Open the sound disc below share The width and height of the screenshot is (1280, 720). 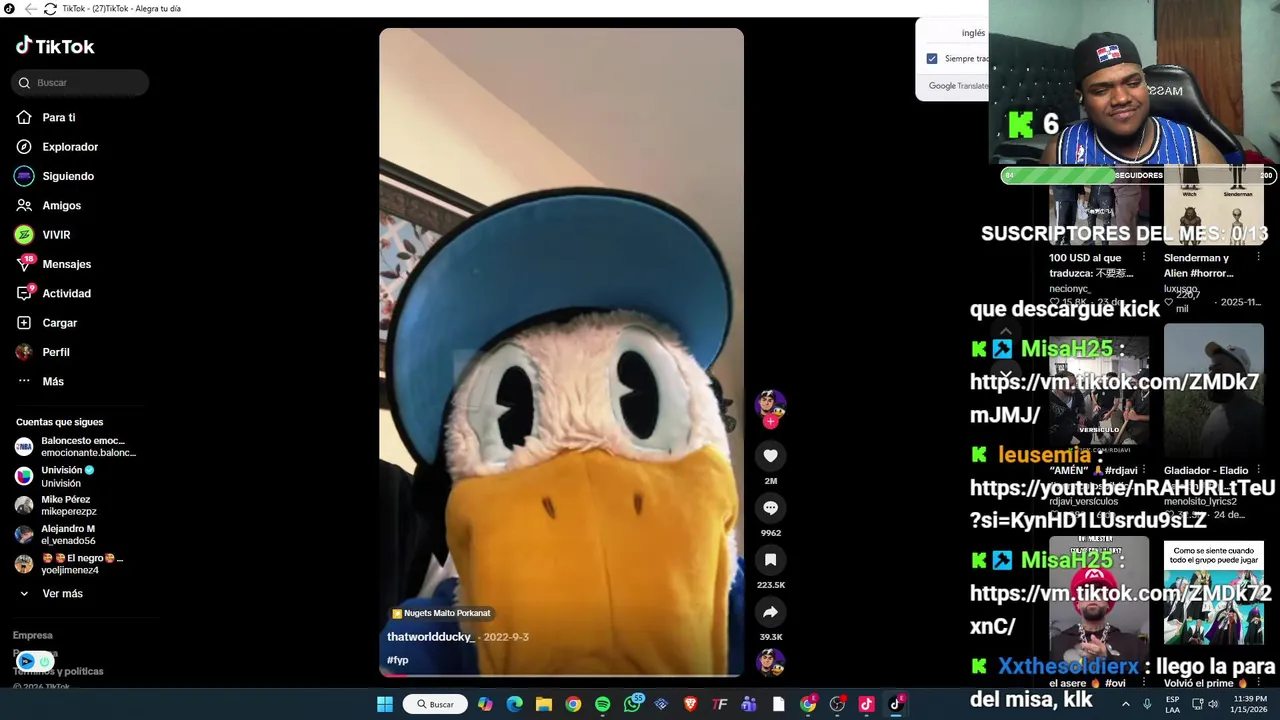(x=770, y=662)
